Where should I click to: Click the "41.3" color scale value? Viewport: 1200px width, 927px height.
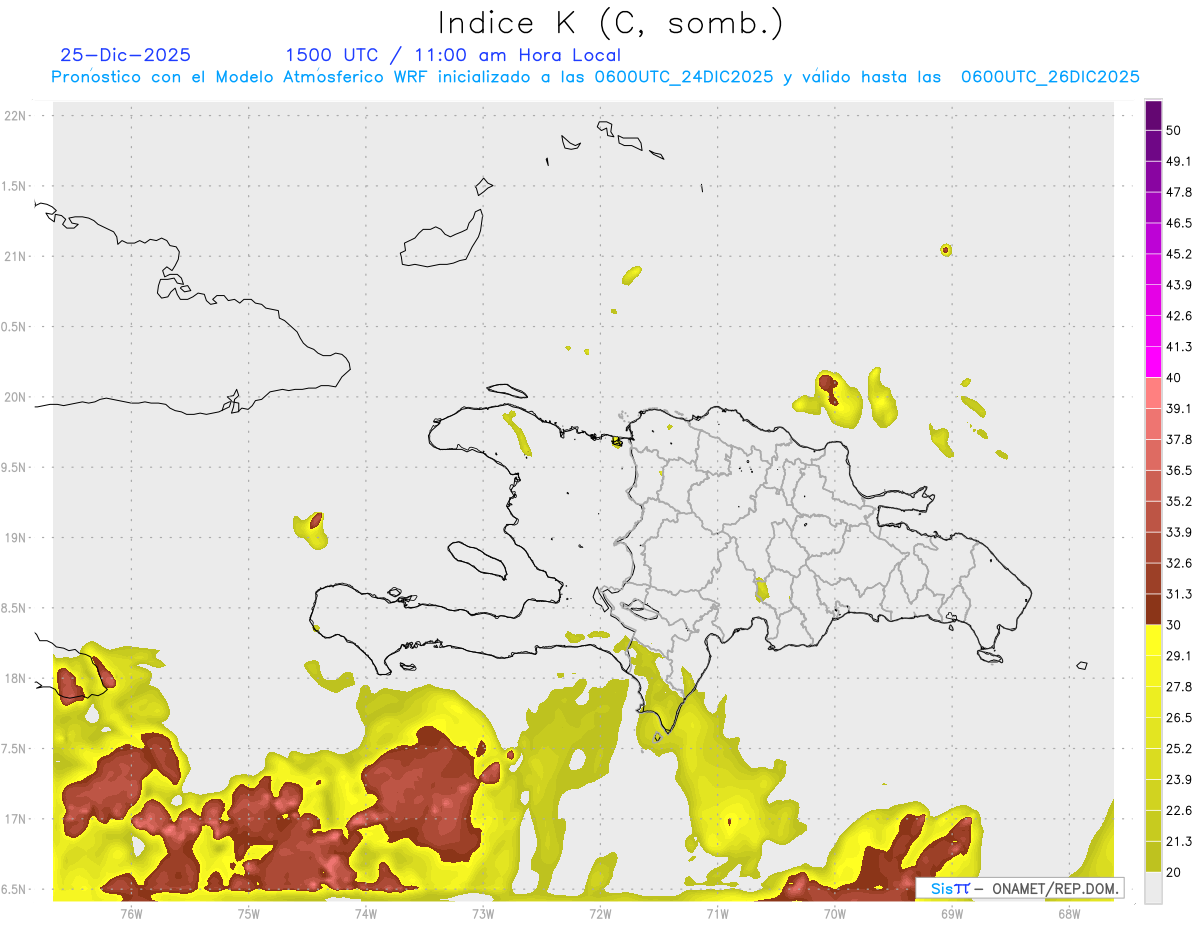point(1180,348)
